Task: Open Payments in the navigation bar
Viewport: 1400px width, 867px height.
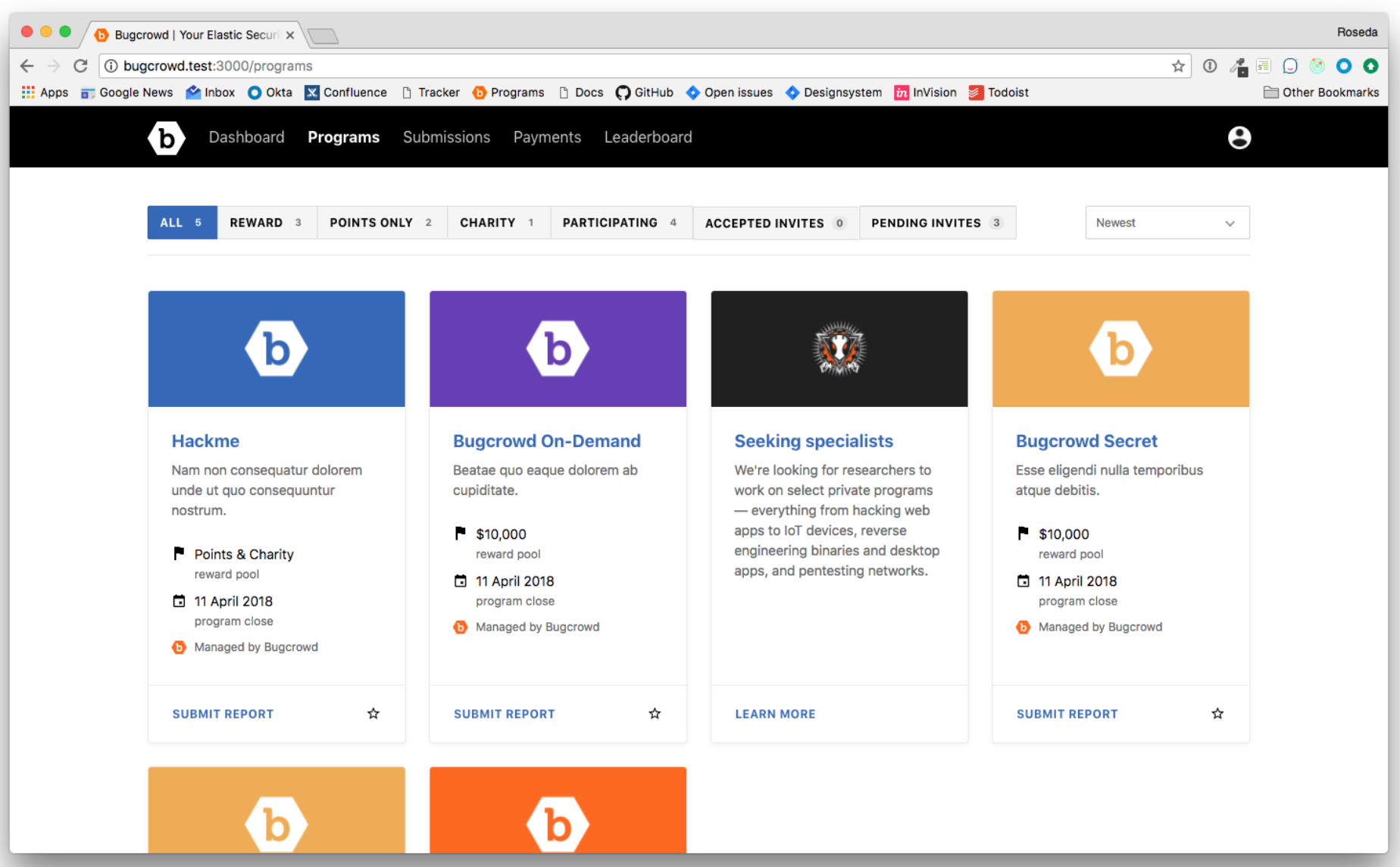Action: 548,137
